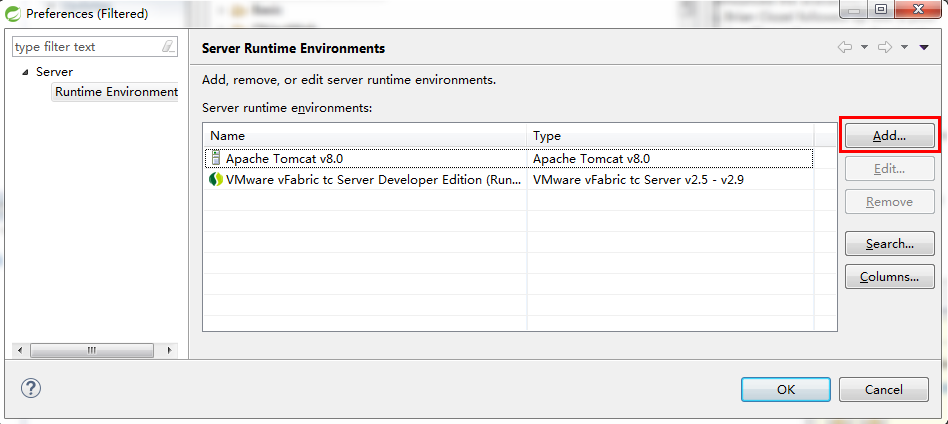Screen dimensions: 948x424
Task: Go forward with the right arrow icon
Action: pyautogui.click(x=885, y=47)
